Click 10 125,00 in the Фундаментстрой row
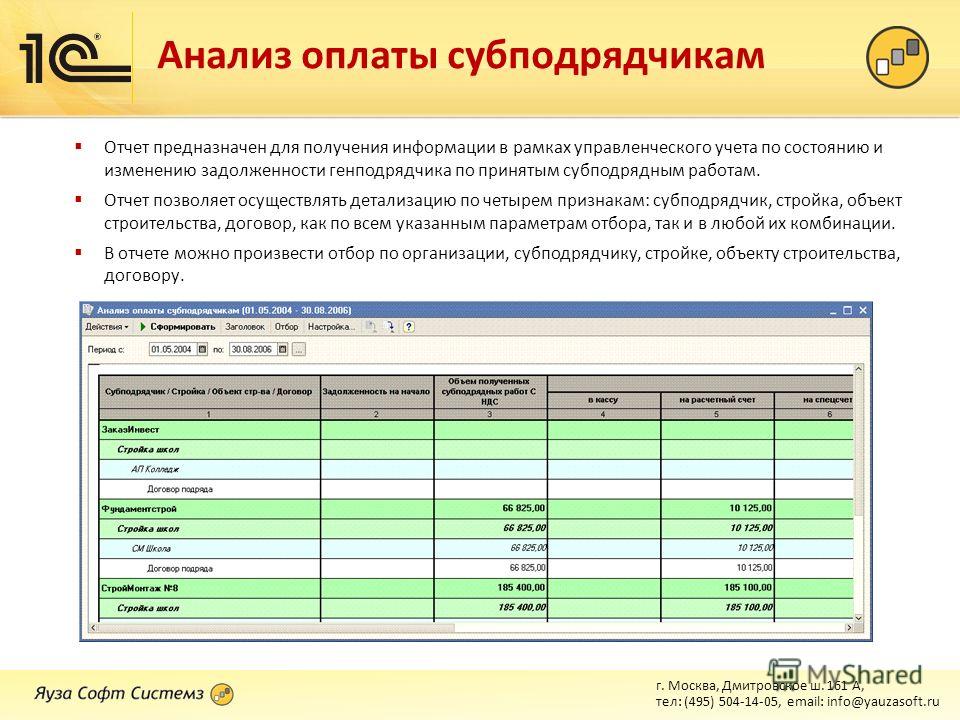Screen dimensions: 960x720 751,508
